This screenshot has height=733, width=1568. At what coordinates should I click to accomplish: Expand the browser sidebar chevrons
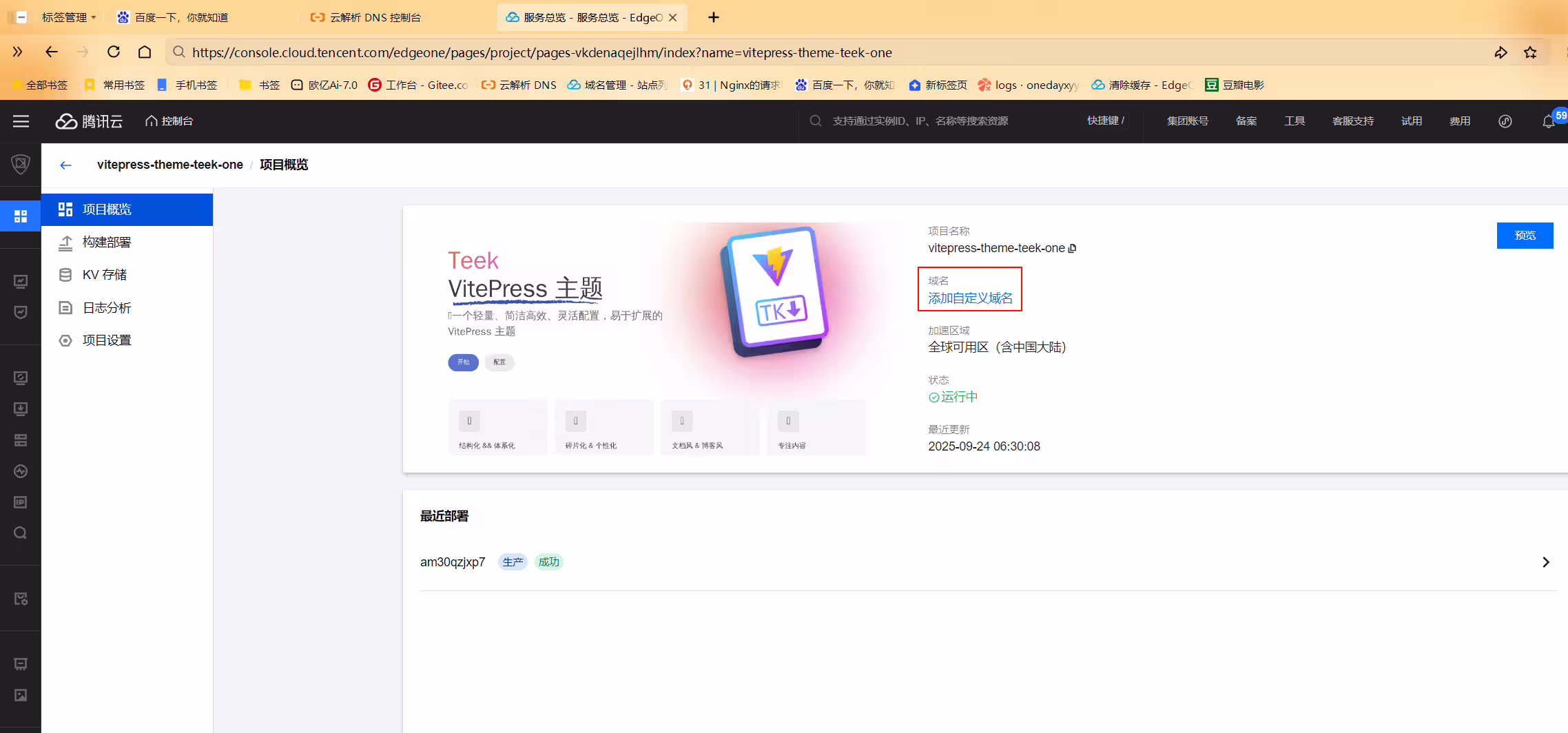17,52
